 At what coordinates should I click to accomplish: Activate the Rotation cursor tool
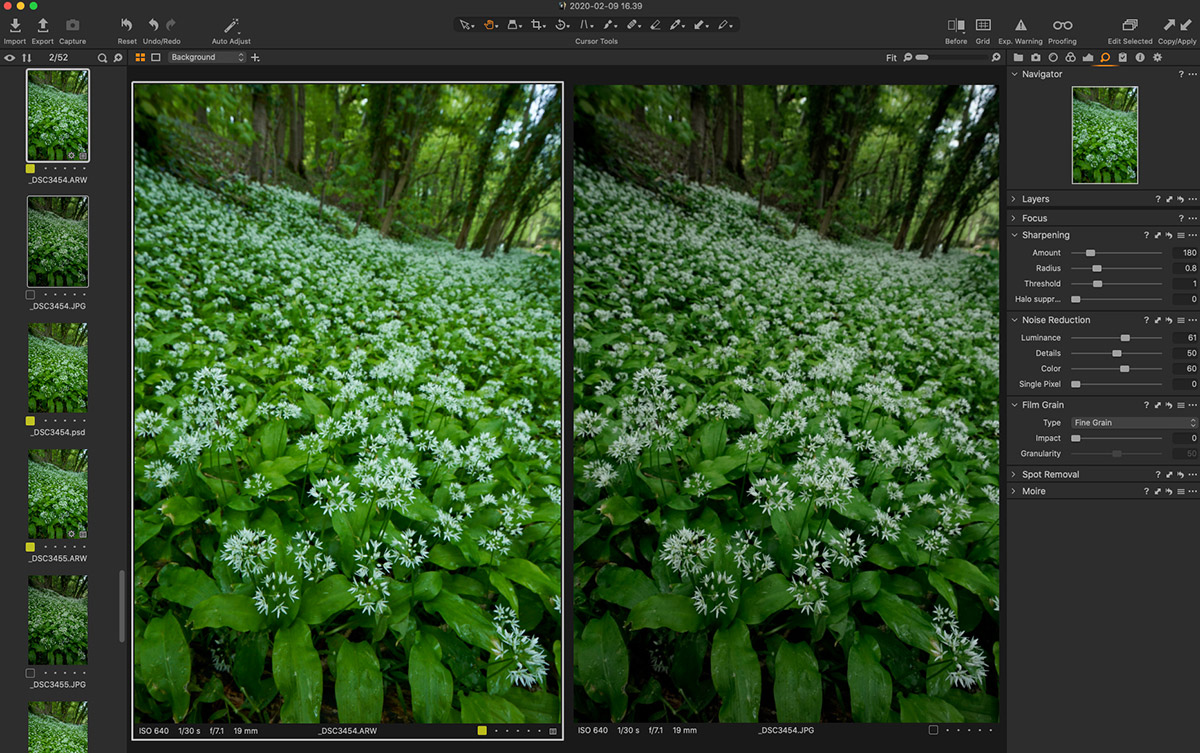(563, 25)
